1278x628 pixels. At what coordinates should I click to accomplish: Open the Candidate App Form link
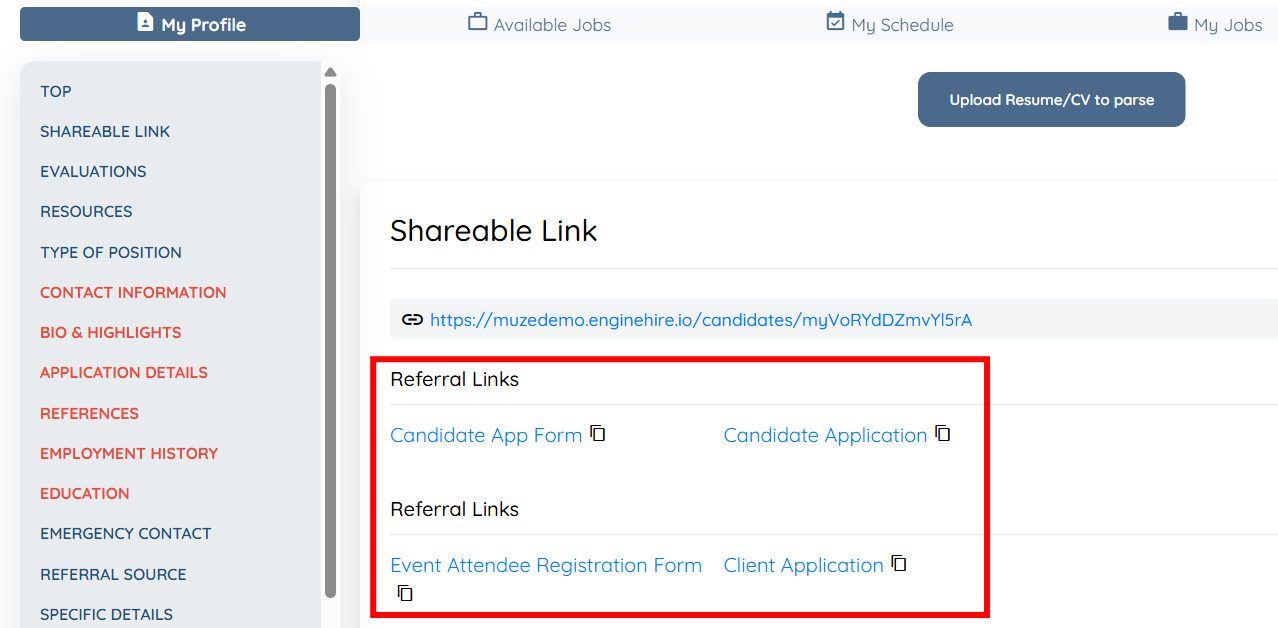(486, 435)
